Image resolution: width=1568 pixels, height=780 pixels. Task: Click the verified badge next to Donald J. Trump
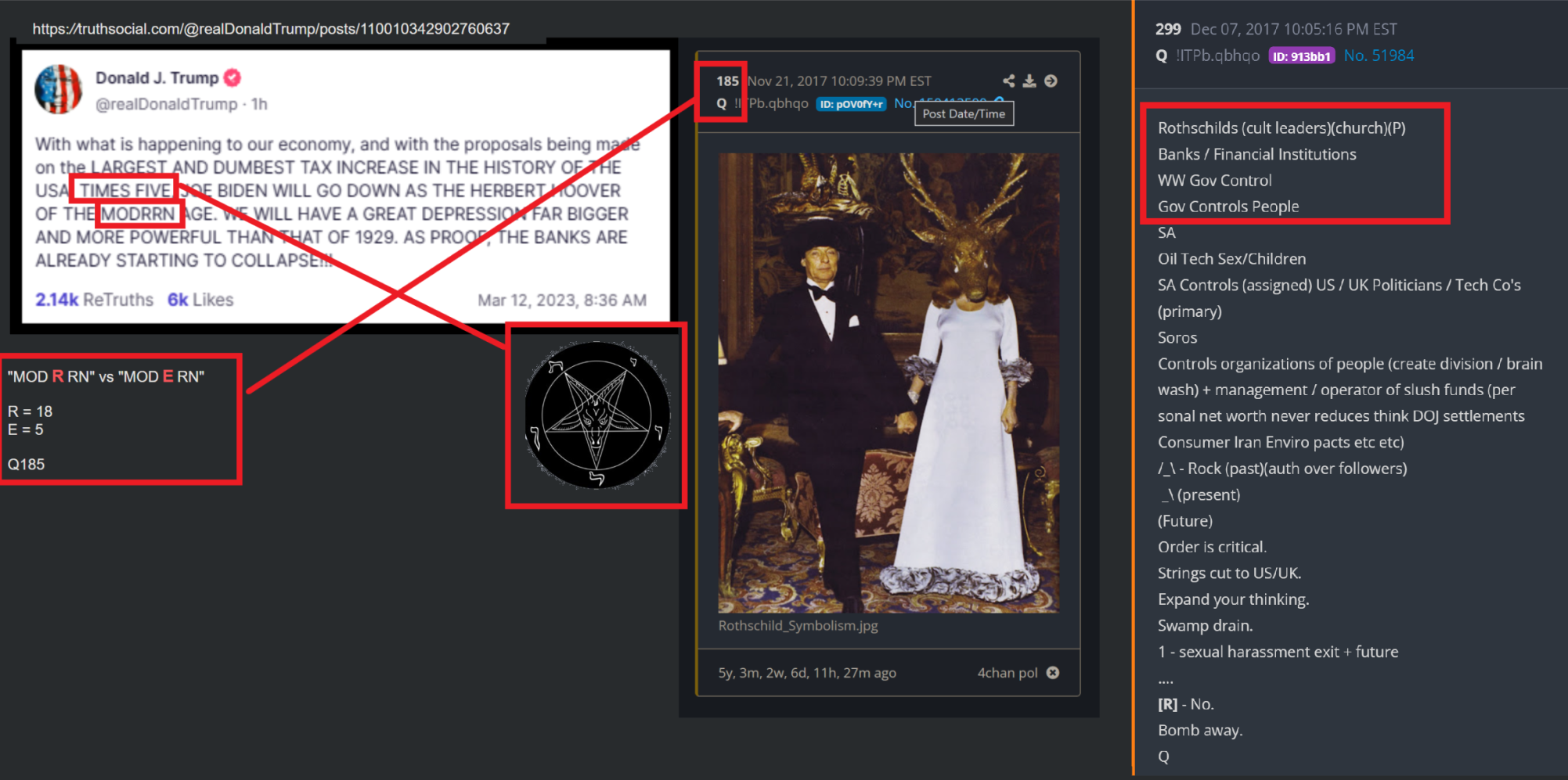pos(232,77)
